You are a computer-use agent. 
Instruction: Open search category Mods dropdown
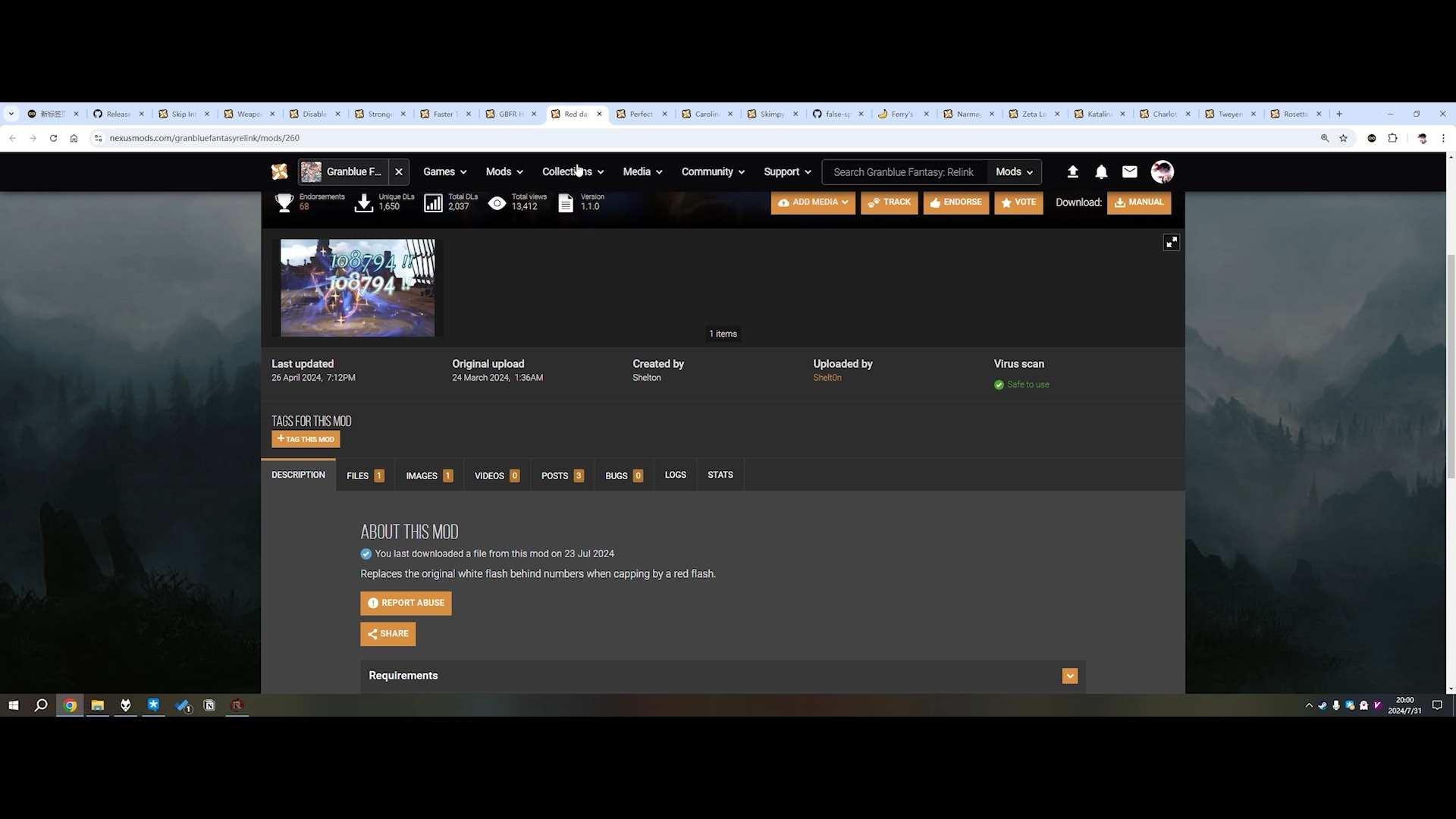tap(1014, 172)
